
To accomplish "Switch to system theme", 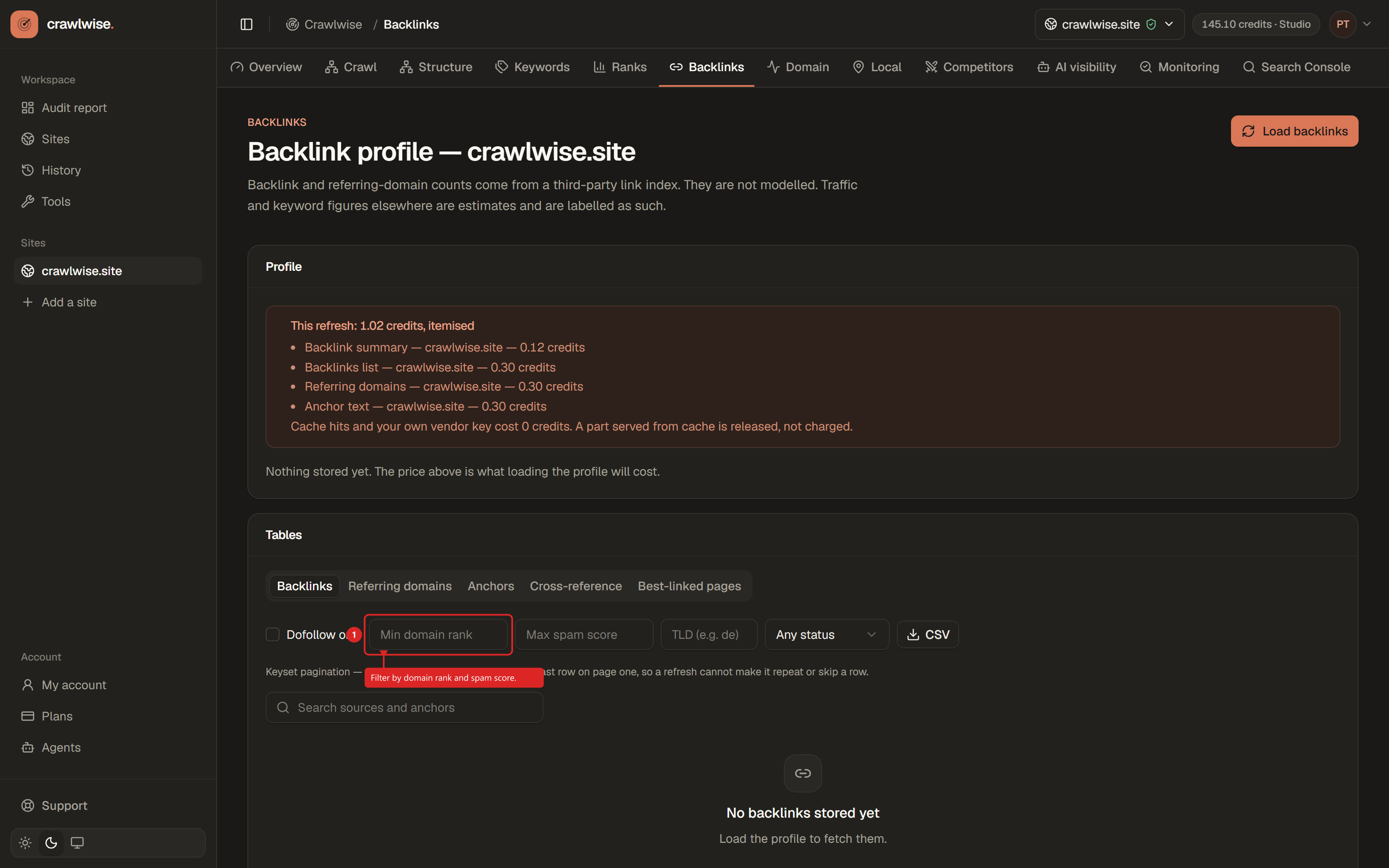I will (x=77, y=843).
